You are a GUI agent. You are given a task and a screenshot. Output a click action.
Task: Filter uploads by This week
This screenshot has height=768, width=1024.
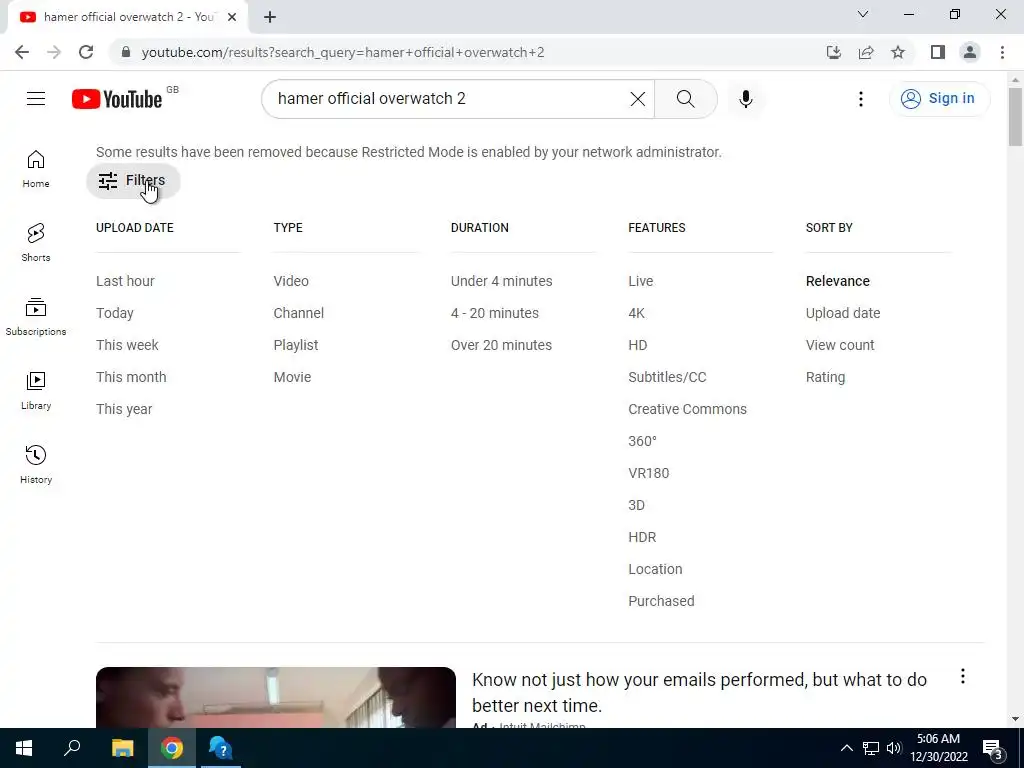click(x=127, y=345)
